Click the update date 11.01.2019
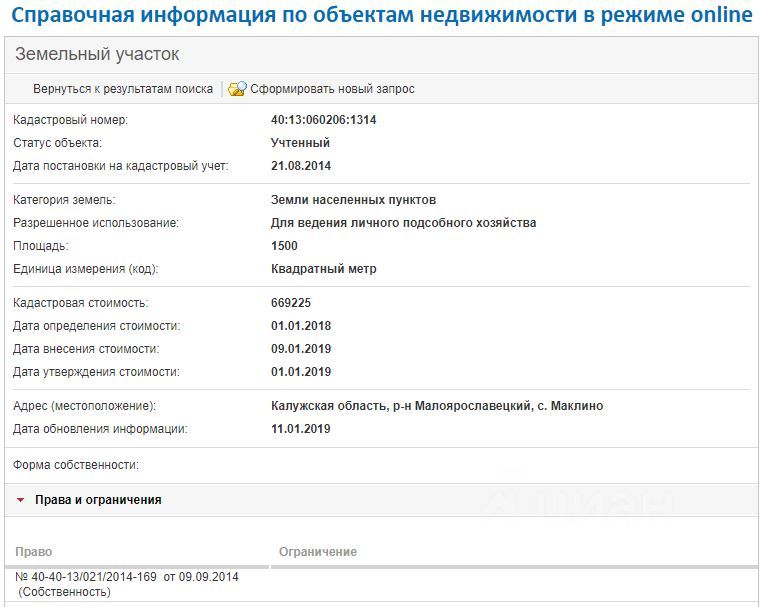This screenshot has width=763, height=607. click(x=301, y=429)
